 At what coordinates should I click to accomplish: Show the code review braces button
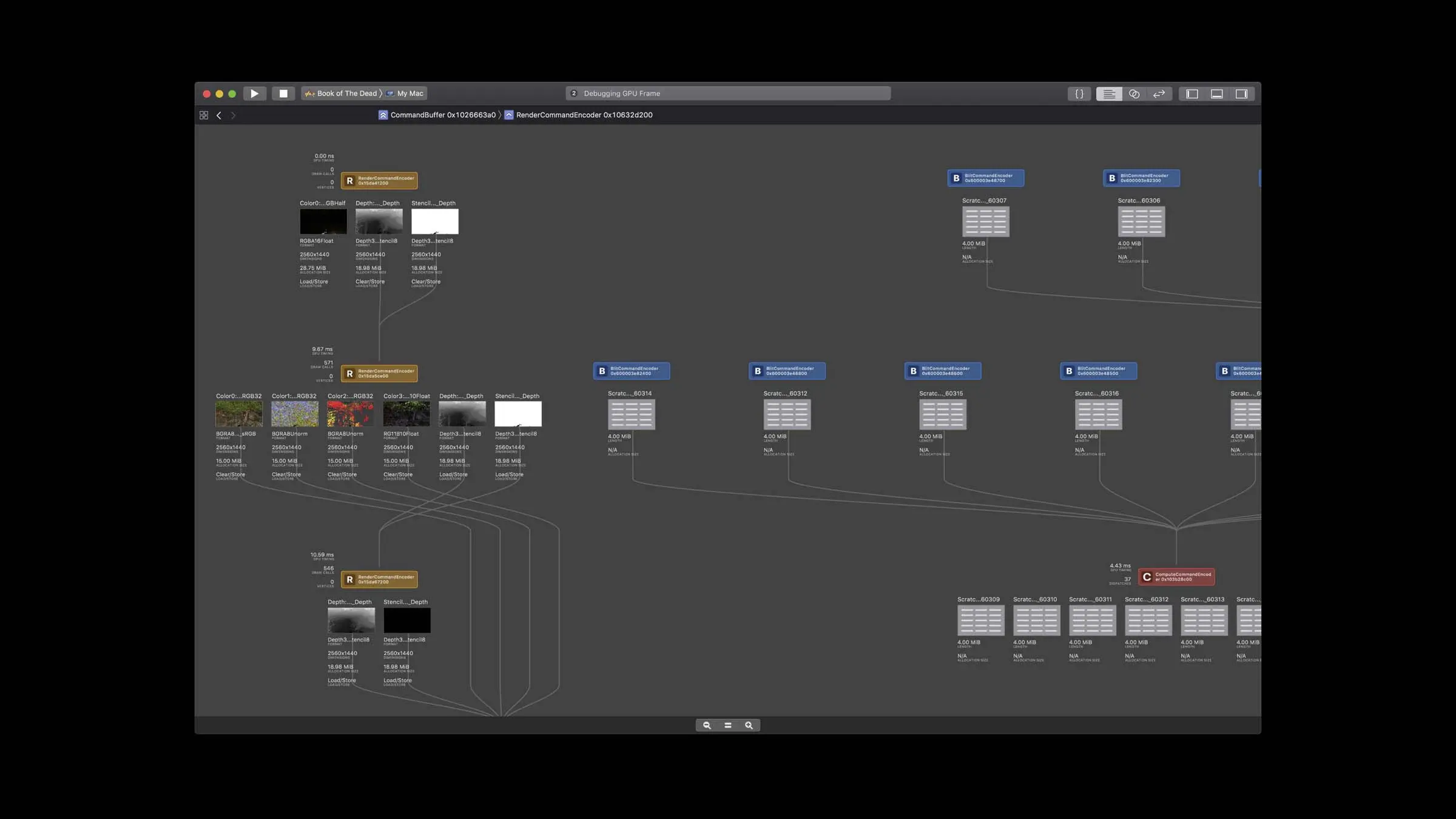coord(1079,94)
